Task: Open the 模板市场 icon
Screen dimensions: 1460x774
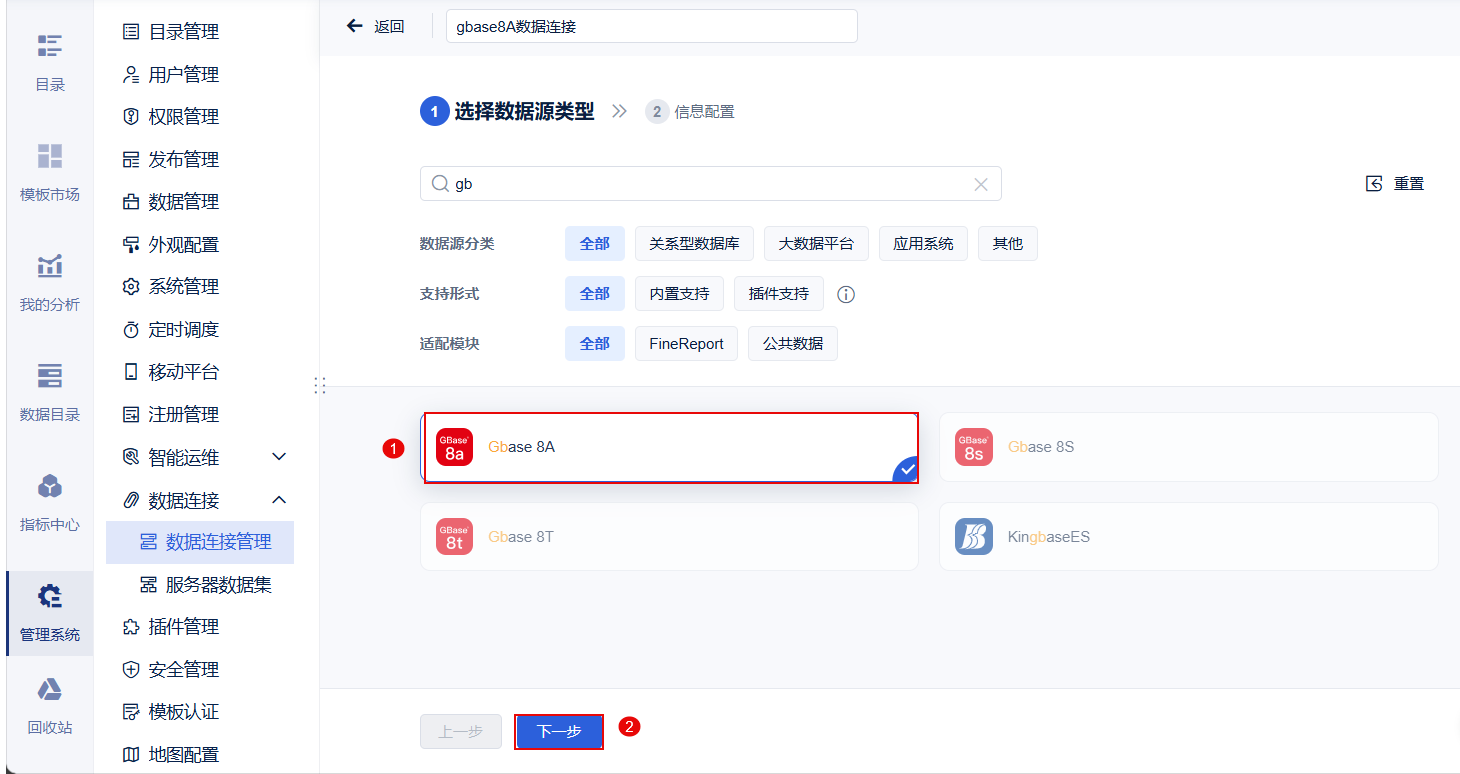Action: click(50, 156)
